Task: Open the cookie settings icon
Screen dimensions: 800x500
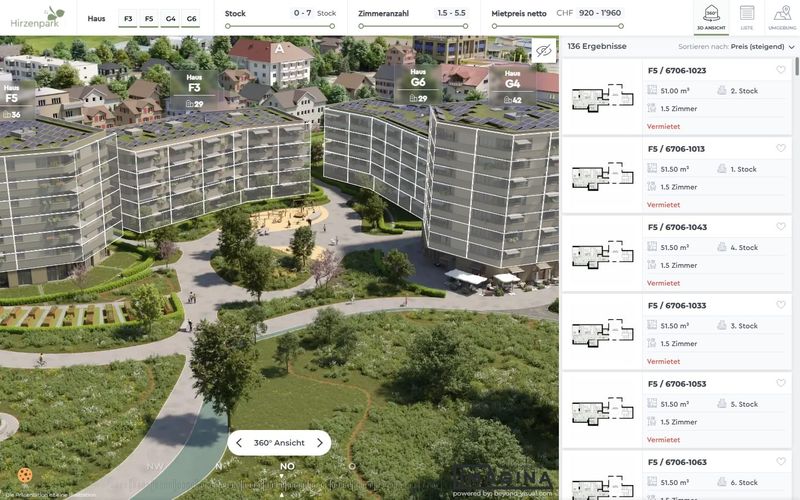Action: click(24, 475)
